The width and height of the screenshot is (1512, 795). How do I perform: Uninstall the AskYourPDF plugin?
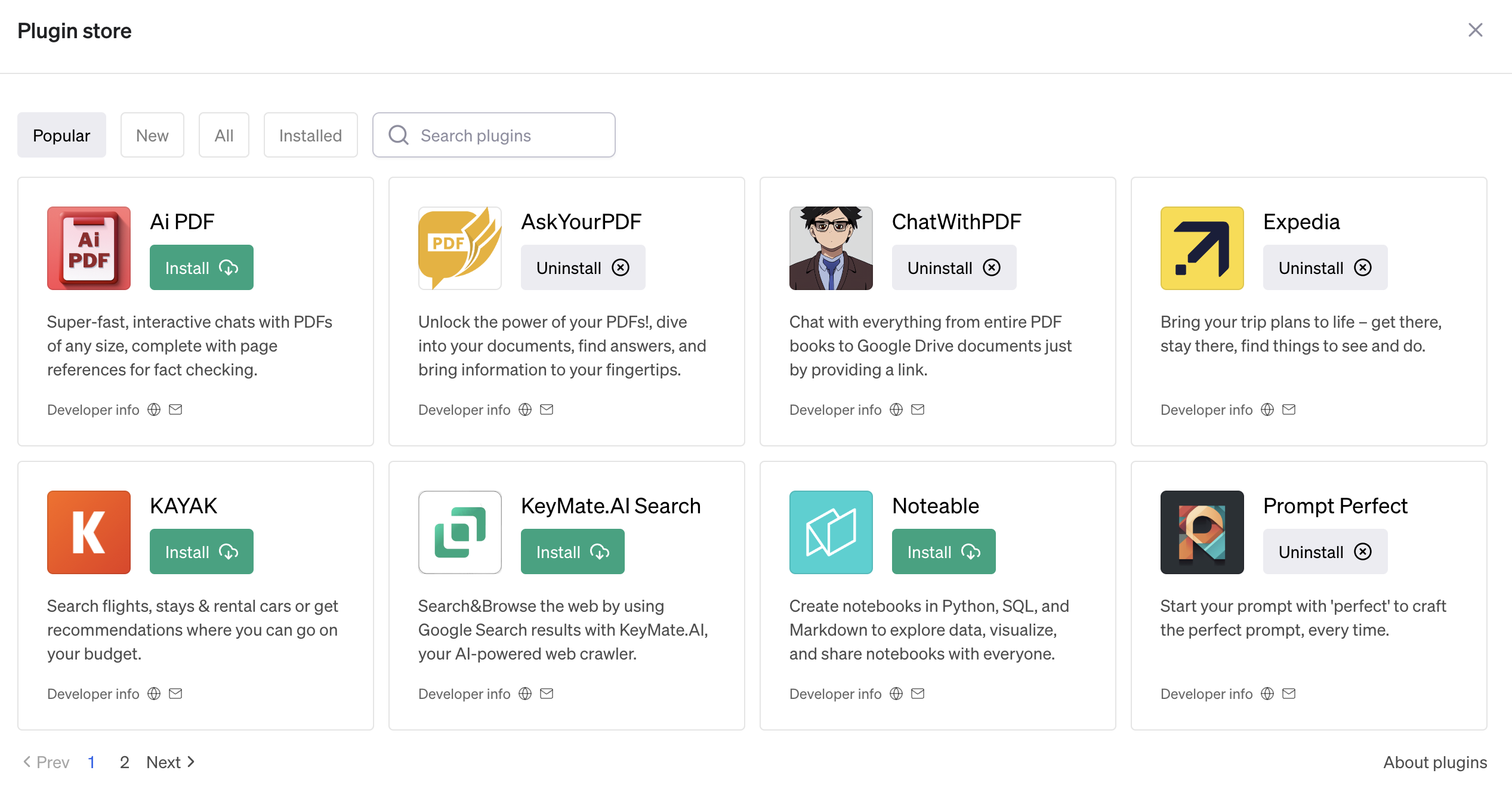tap(583, 267)
